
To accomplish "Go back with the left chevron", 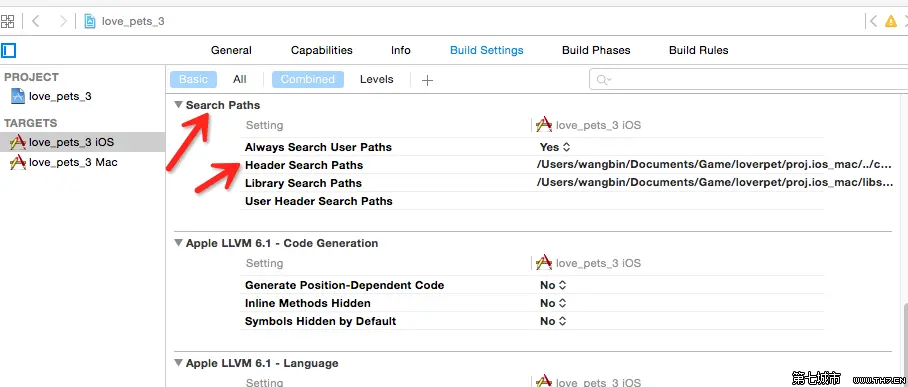I will (x=36, y=21).
